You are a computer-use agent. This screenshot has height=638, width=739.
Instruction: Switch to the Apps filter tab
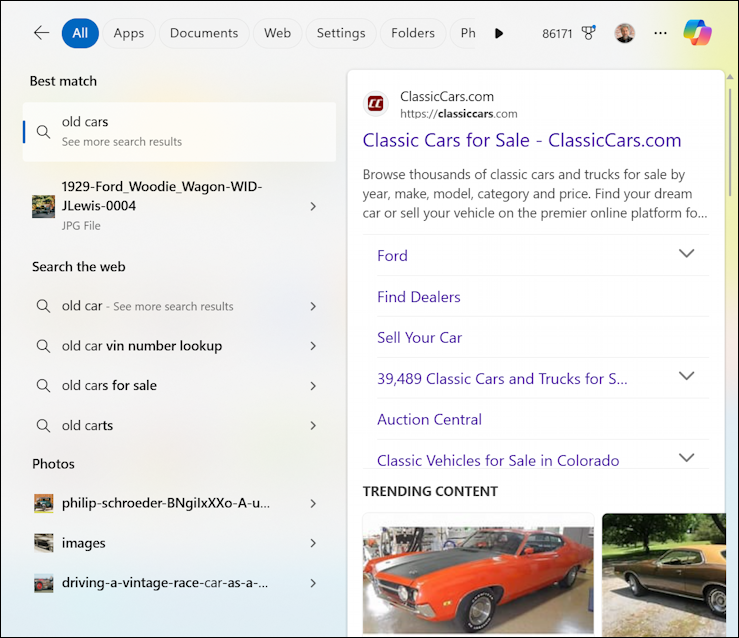129,33
